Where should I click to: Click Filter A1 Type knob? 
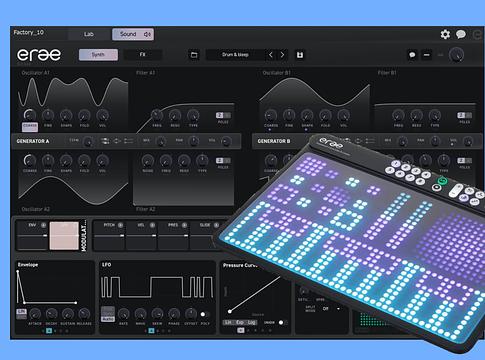pyautogui.click(x=193, y=116)
